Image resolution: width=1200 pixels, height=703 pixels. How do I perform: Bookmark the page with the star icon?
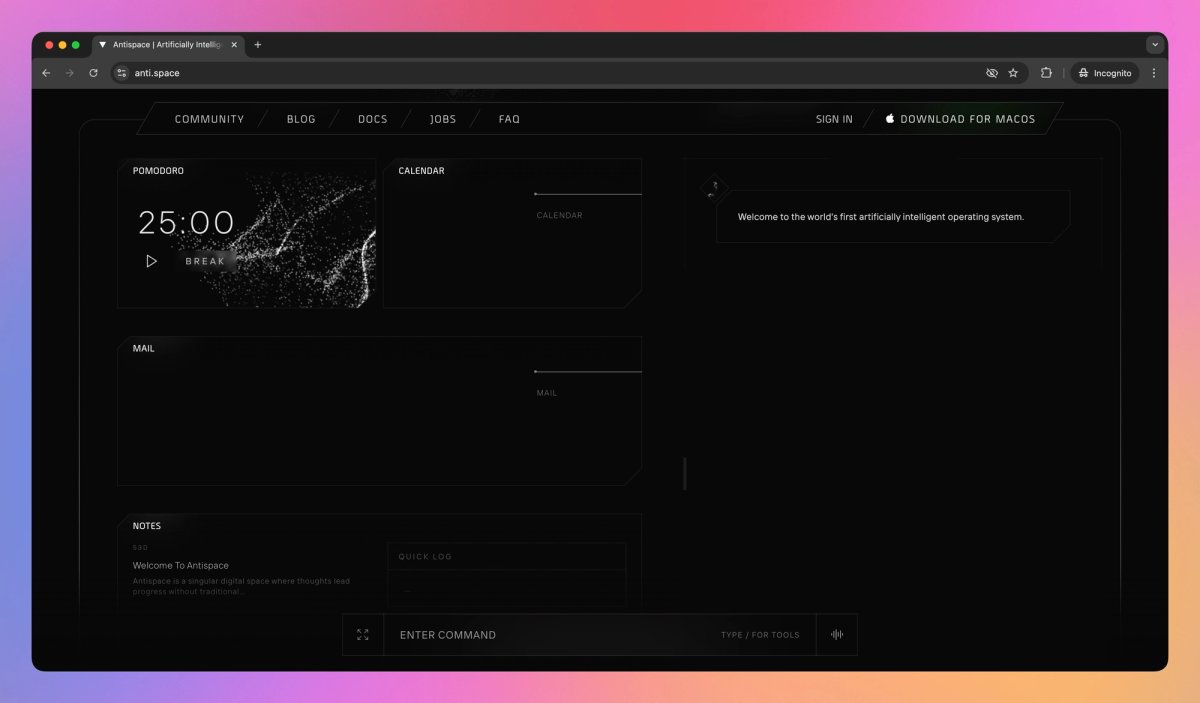coord(1014,72)
